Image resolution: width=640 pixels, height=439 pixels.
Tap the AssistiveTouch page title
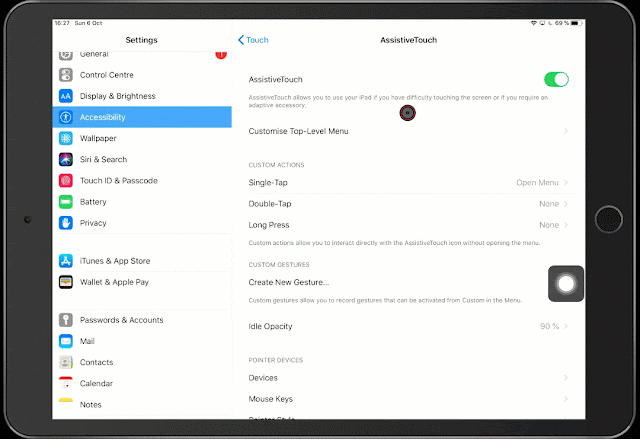click(x=409, y=40)
